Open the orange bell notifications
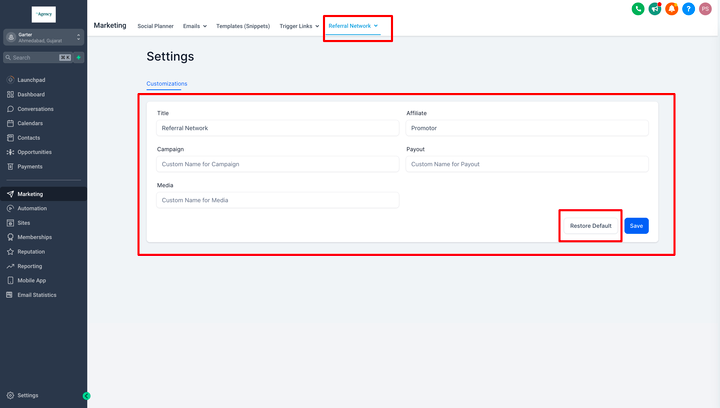The width and height of the screenshot is (720, 408). pos(671,9)
